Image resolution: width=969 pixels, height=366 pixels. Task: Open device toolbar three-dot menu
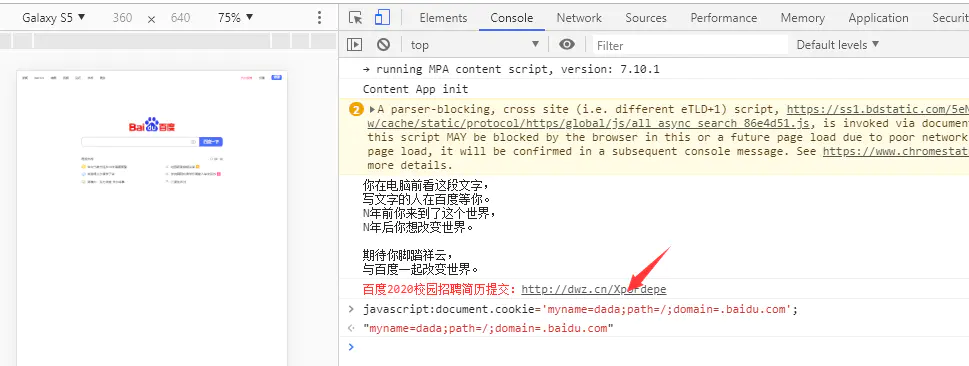click(x=319, y=18)
